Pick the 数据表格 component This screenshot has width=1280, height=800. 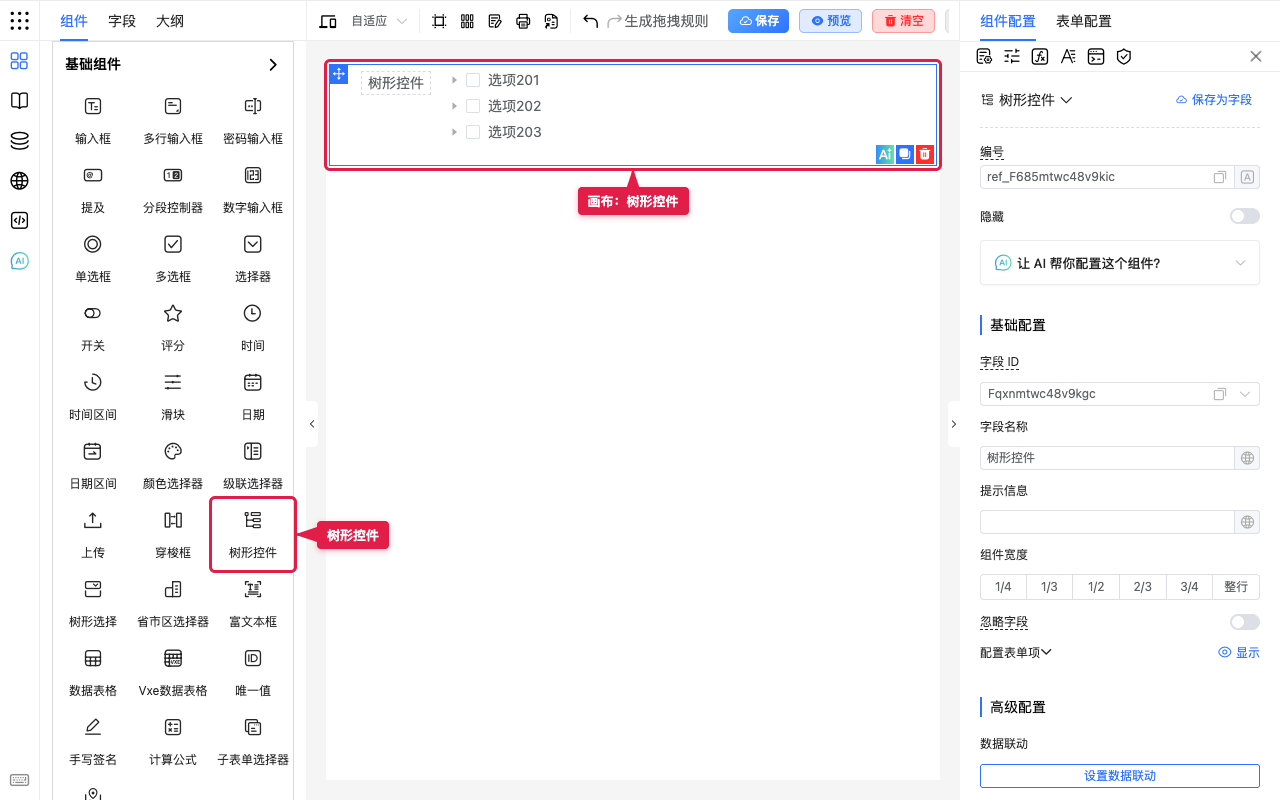pyautogui.click(x=93, y=672)
